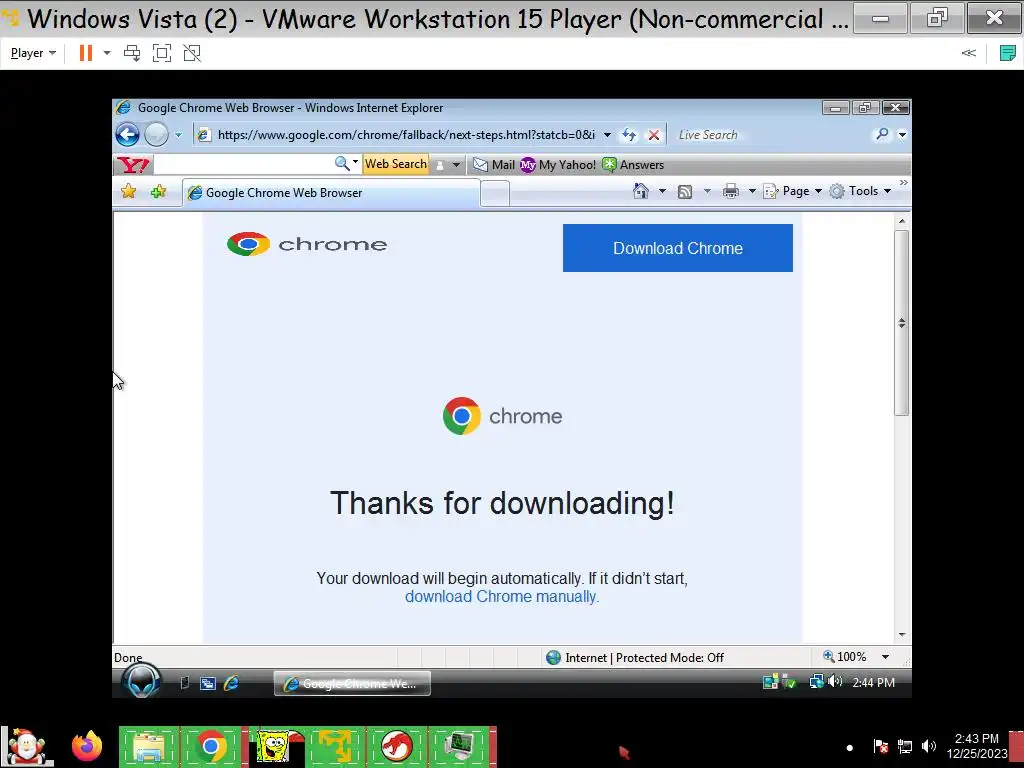Open the Page menu
1024x768 pixels.
pyautogui.click(x=792, y=191)
